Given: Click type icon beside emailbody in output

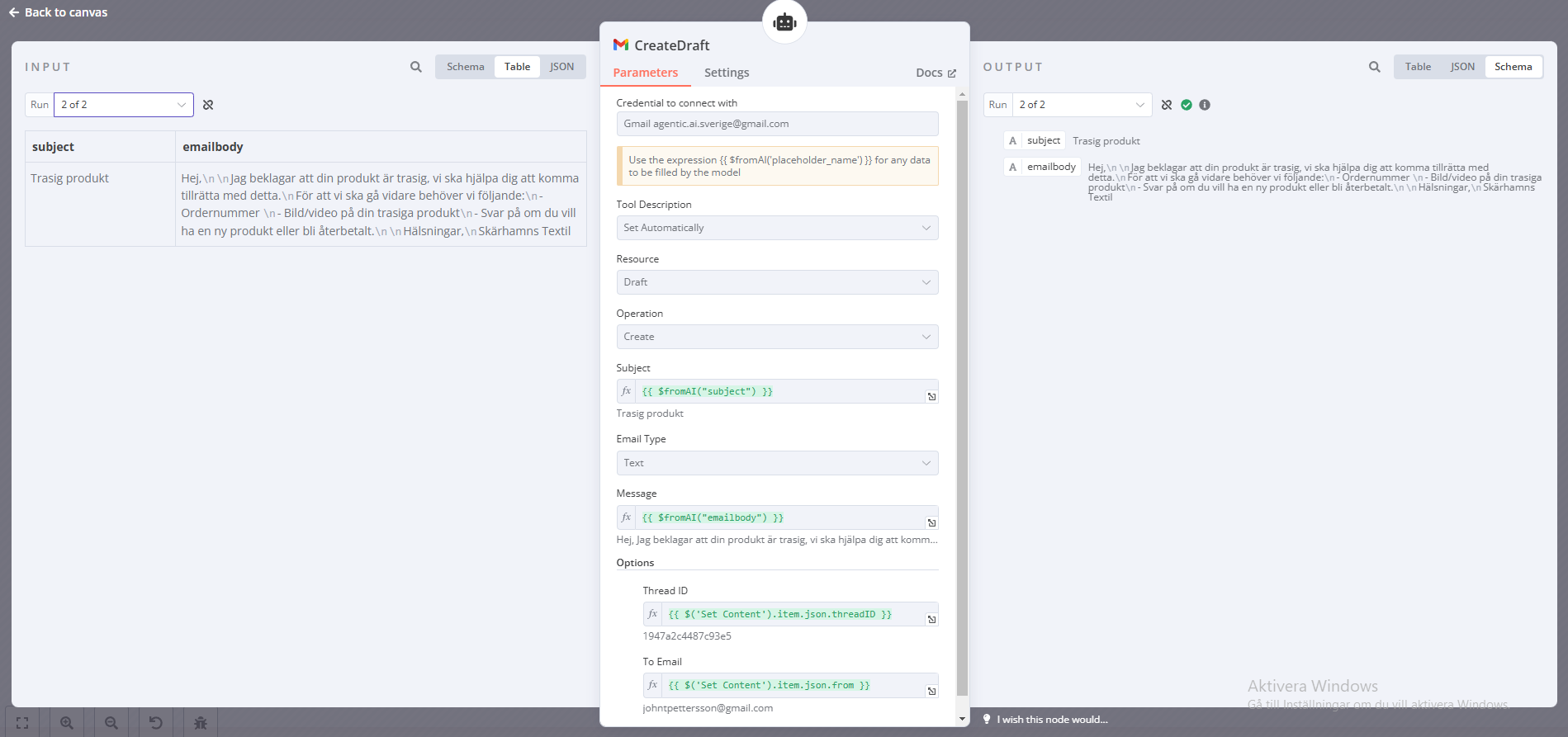Looking at the screenshot, I should (1013, 167).
